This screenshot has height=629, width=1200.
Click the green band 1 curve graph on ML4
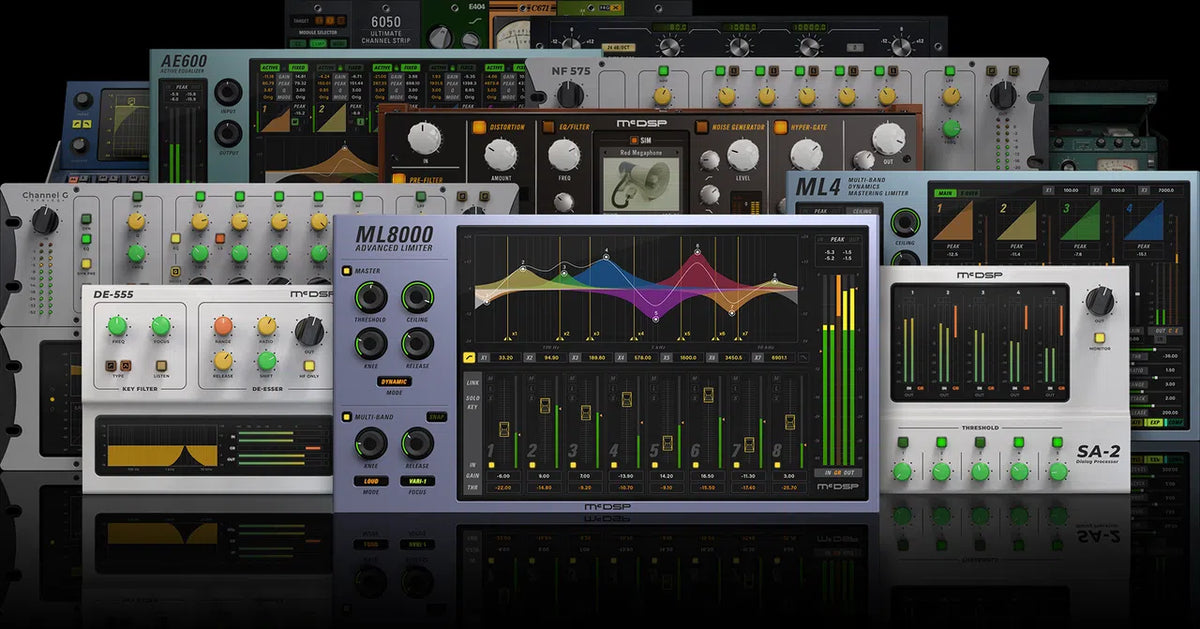click(956, 221)
